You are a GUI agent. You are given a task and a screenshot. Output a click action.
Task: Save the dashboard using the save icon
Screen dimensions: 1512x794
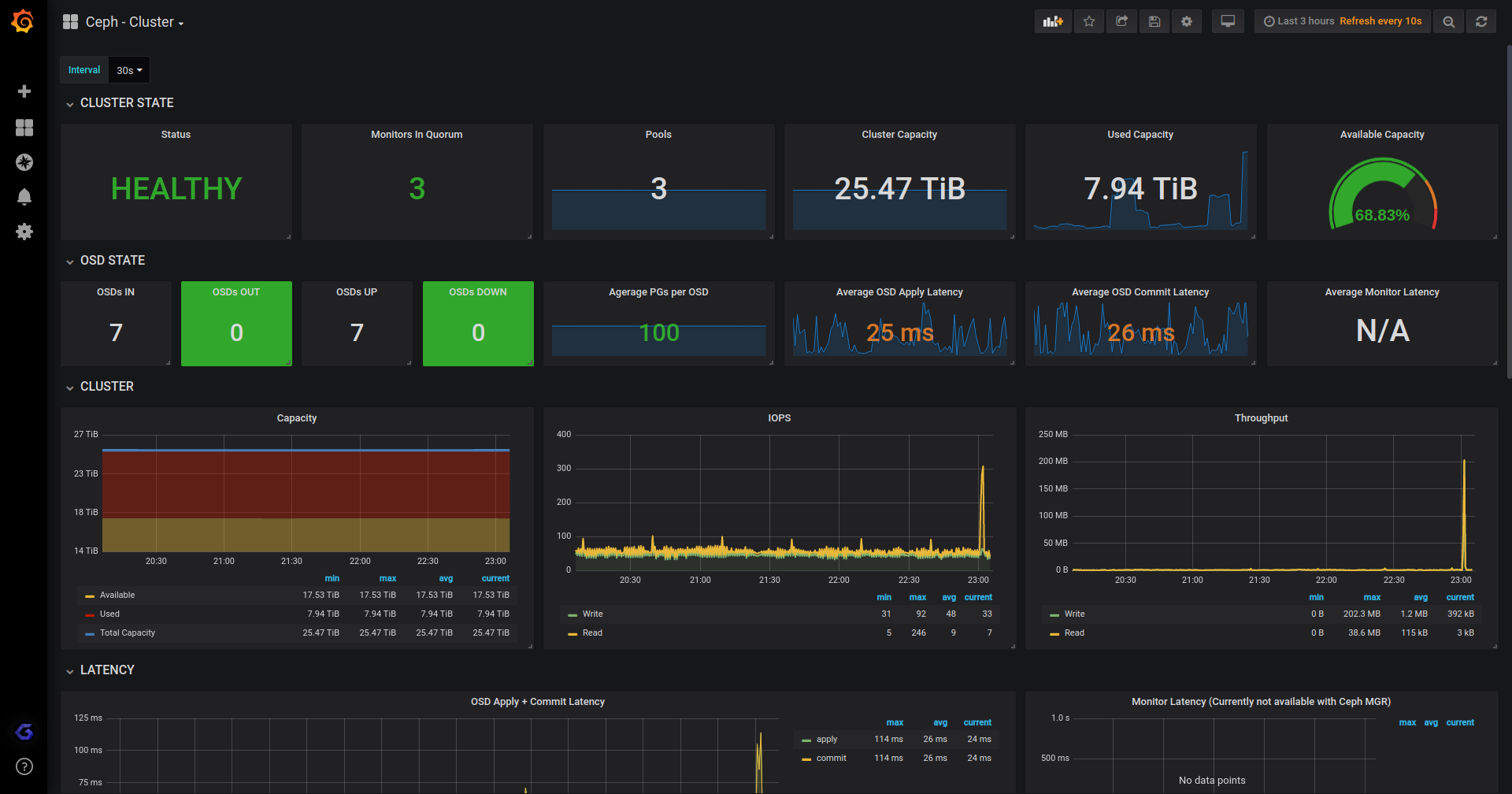click(x=1154, y=21)
